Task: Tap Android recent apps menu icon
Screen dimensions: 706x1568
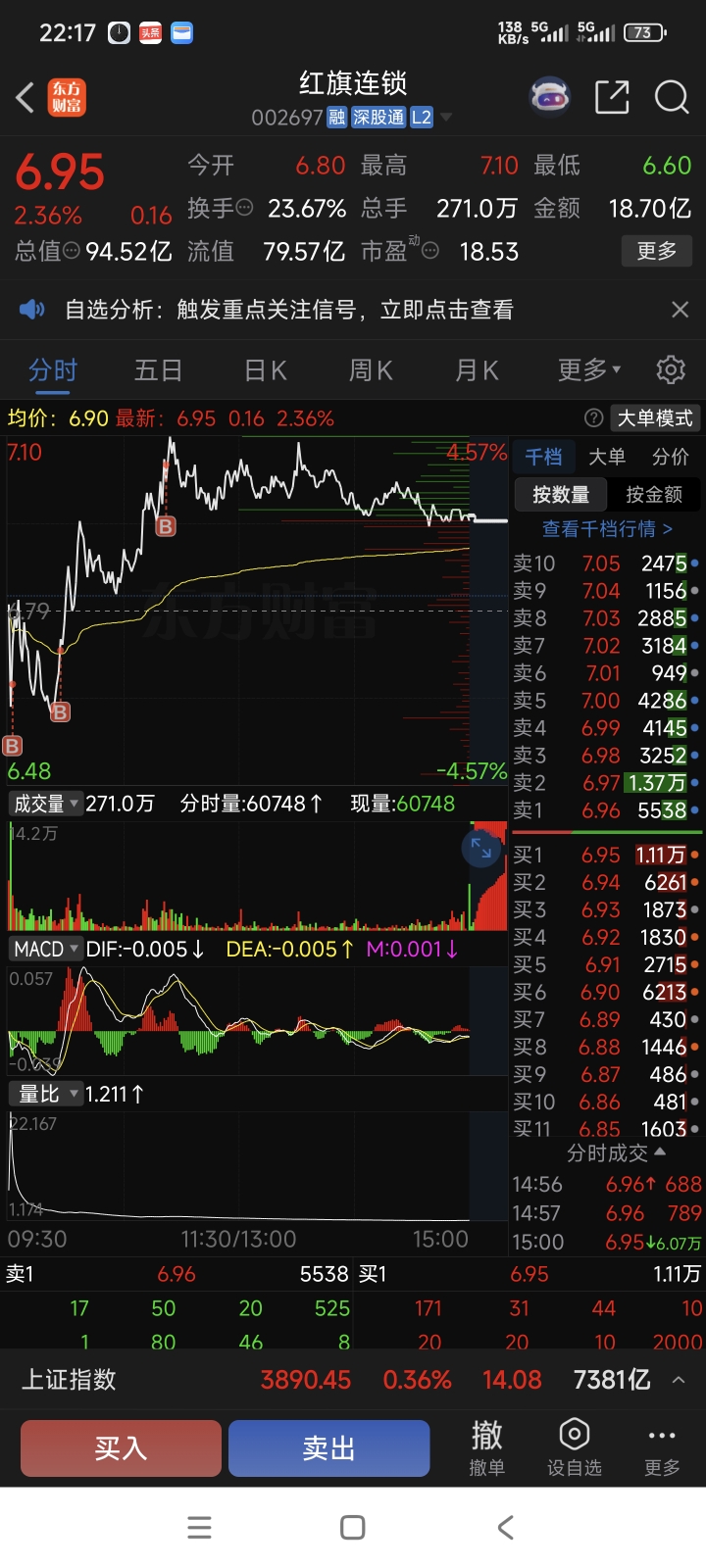Action: point(199,1527)
